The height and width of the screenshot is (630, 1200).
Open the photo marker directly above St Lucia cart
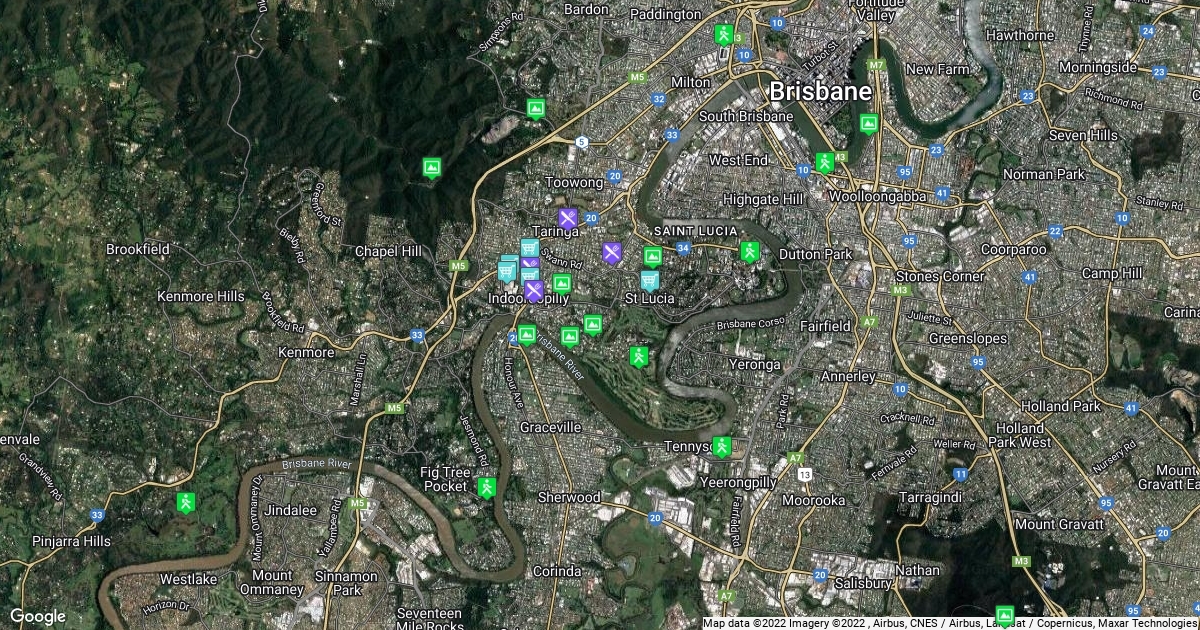652,257
